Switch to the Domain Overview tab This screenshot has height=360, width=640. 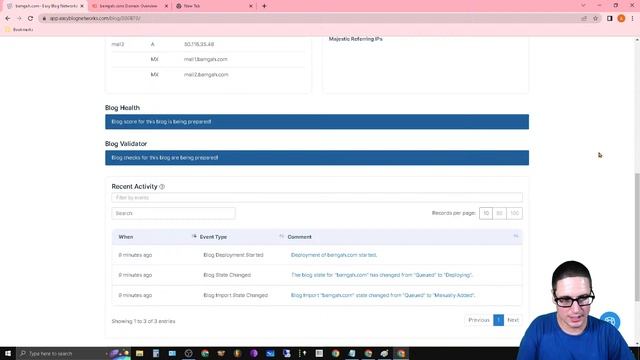(x=129, y=6)
